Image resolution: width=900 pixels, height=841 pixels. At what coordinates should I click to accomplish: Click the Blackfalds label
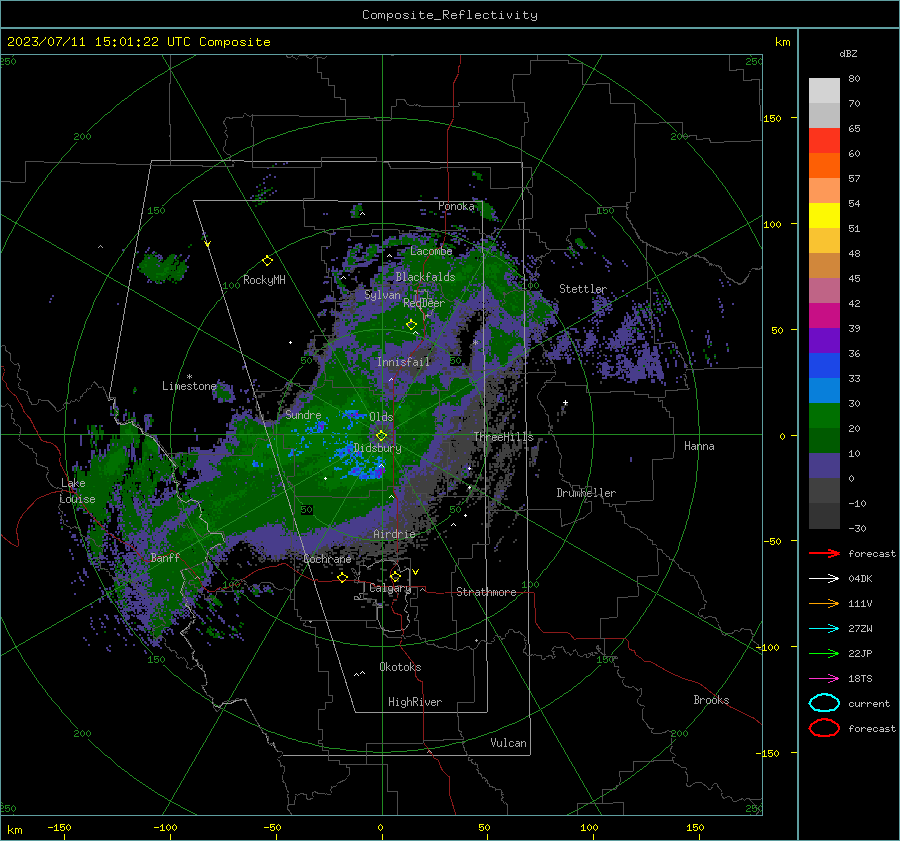425,277
